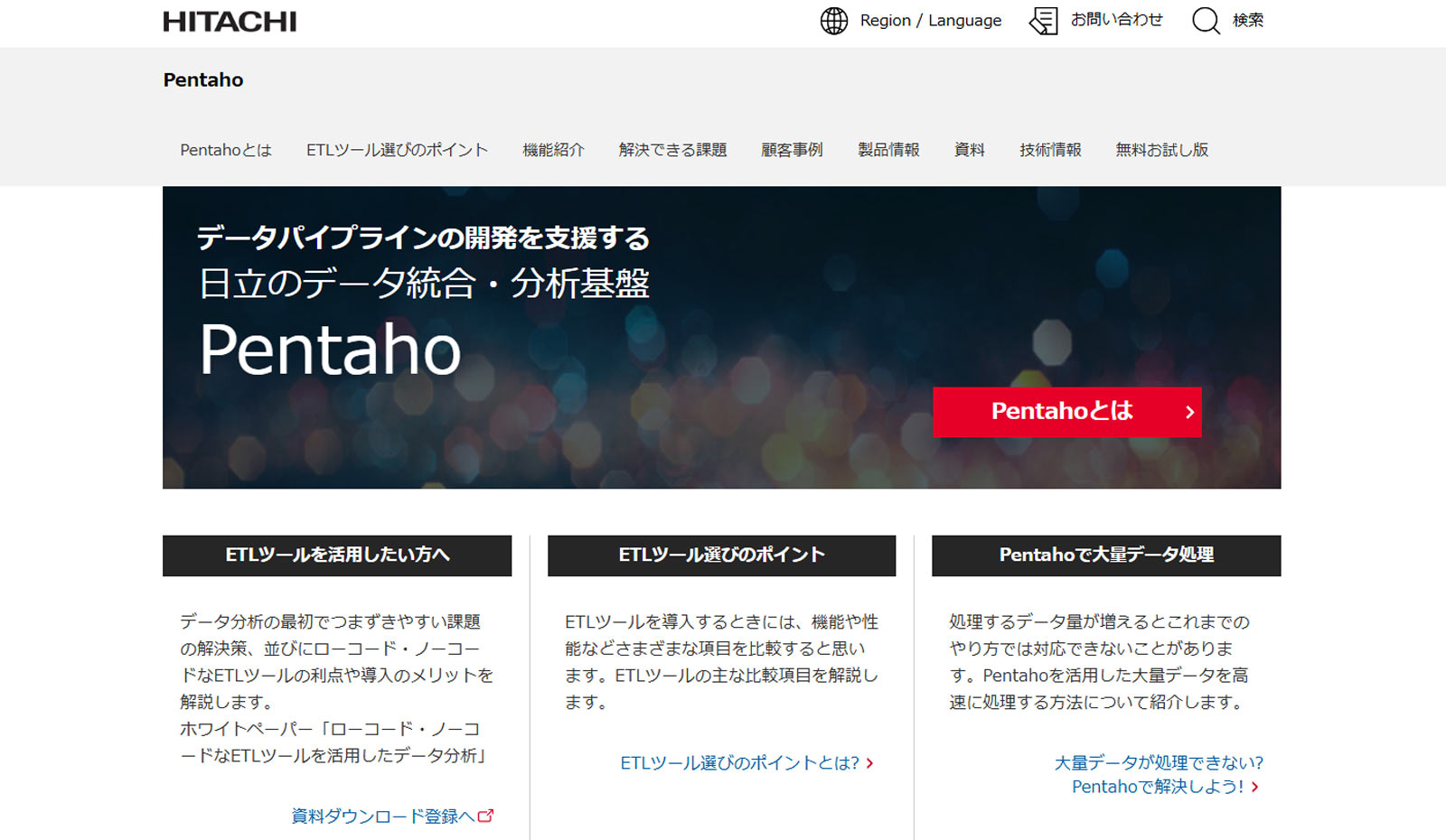Open the Pentahoとは navigation item
1446x840 pixels.
[226, 150]
